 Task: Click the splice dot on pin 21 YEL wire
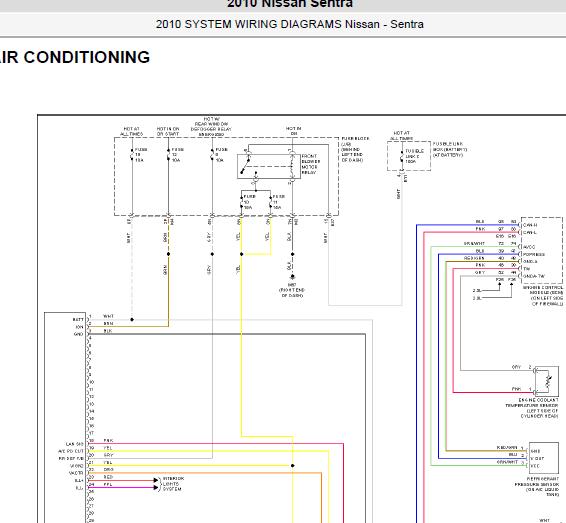click(292, 466)
